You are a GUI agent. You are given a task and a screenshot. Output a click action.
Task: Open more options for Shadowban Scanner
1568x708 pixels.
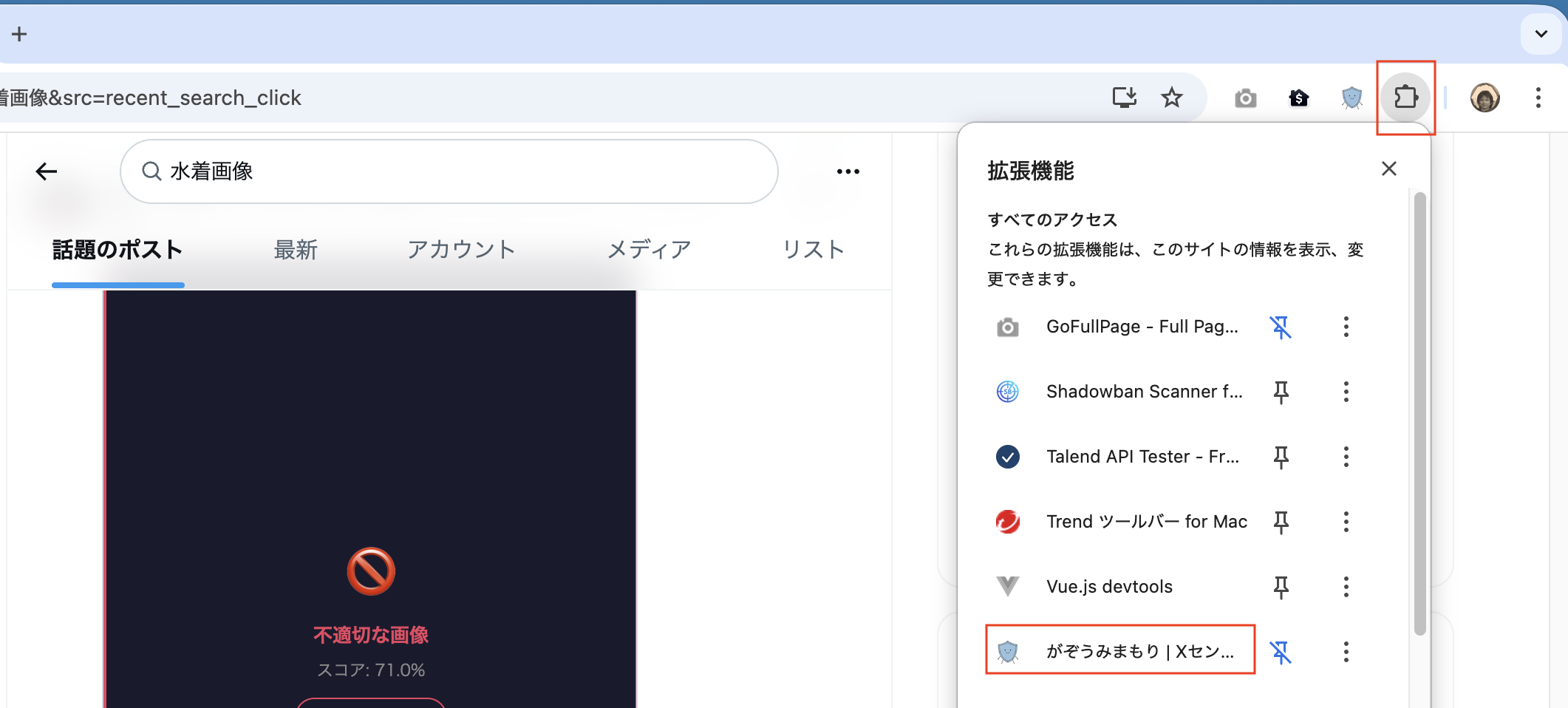1346,392
